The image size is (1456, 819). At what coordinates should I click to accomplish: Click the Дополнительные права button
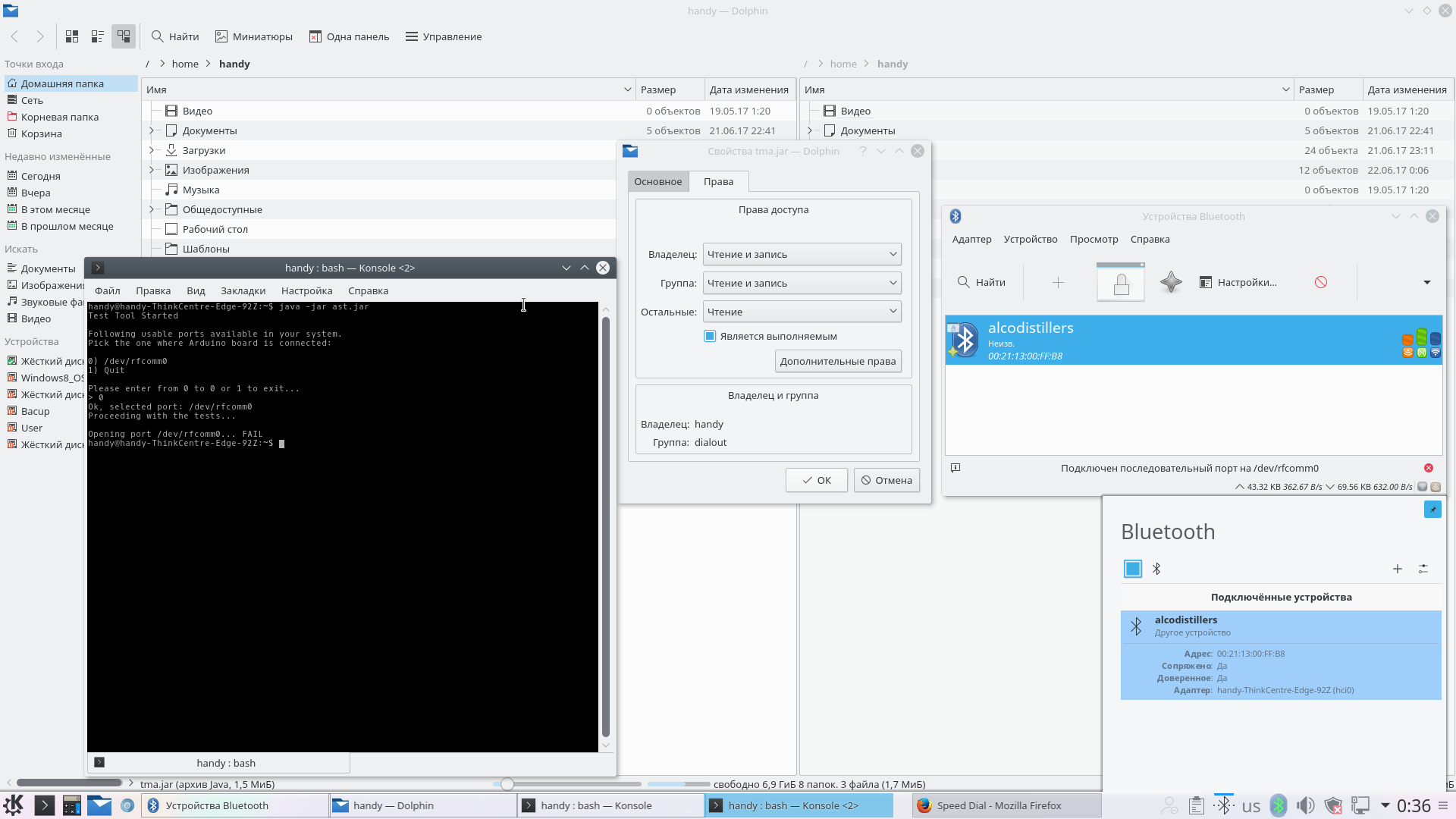(838, 361)
